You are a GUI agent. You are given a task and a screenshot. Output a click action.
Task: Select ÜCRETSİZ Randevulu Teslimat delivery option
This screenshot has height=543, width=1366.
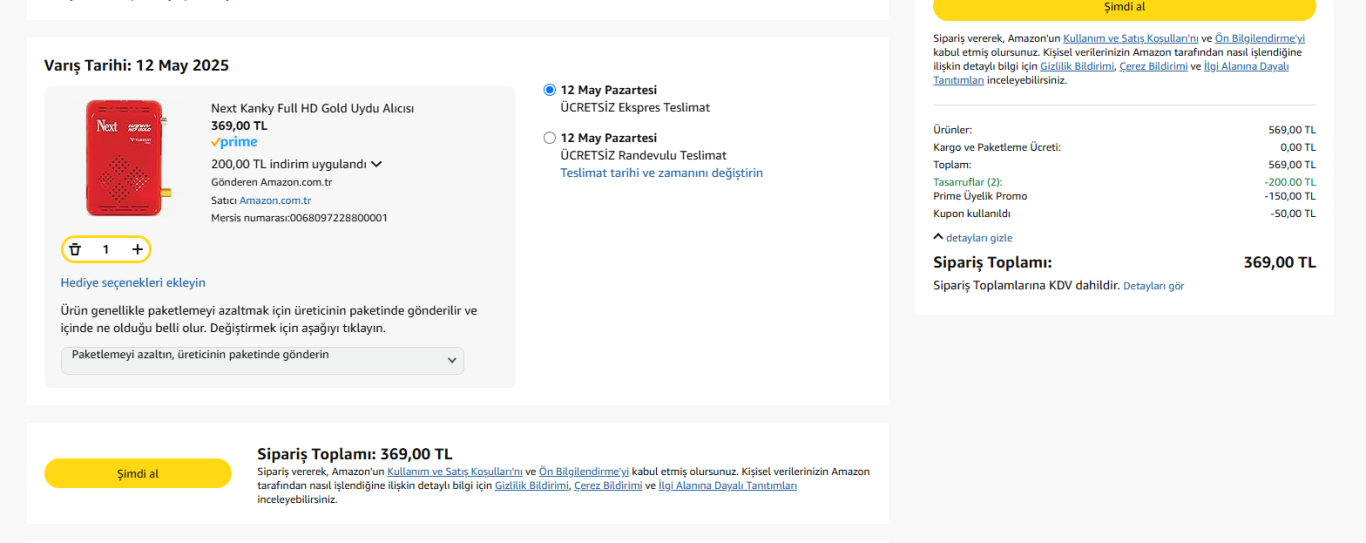(550, 138)
